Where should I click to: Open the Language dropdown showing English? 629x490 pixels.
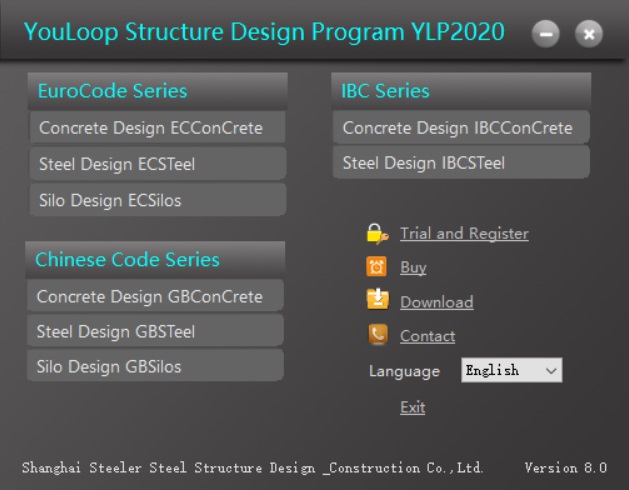pos(511,371)
